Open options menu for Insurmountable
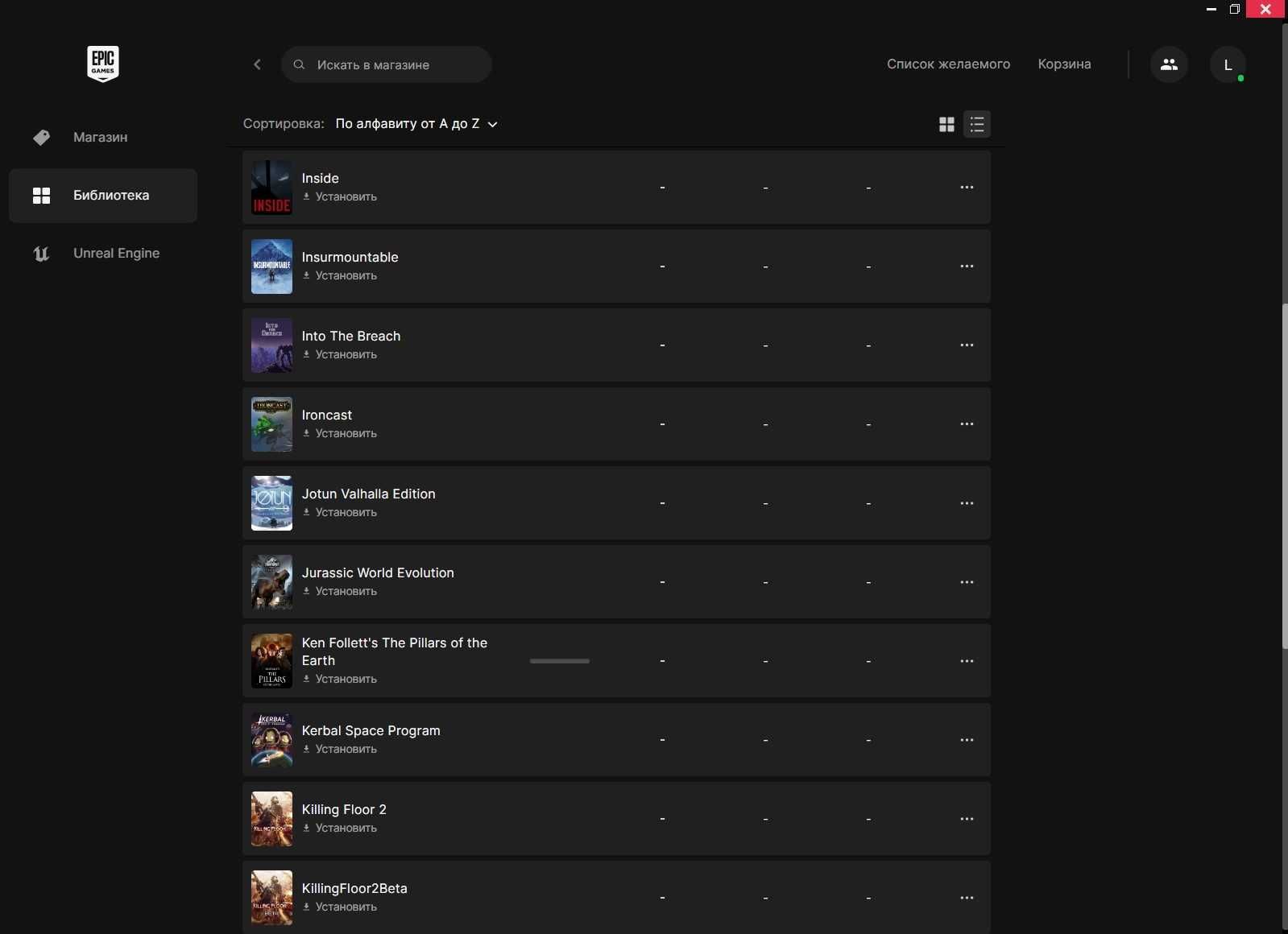Screen dimensions: 1288x934 click(x=967, y=267)
